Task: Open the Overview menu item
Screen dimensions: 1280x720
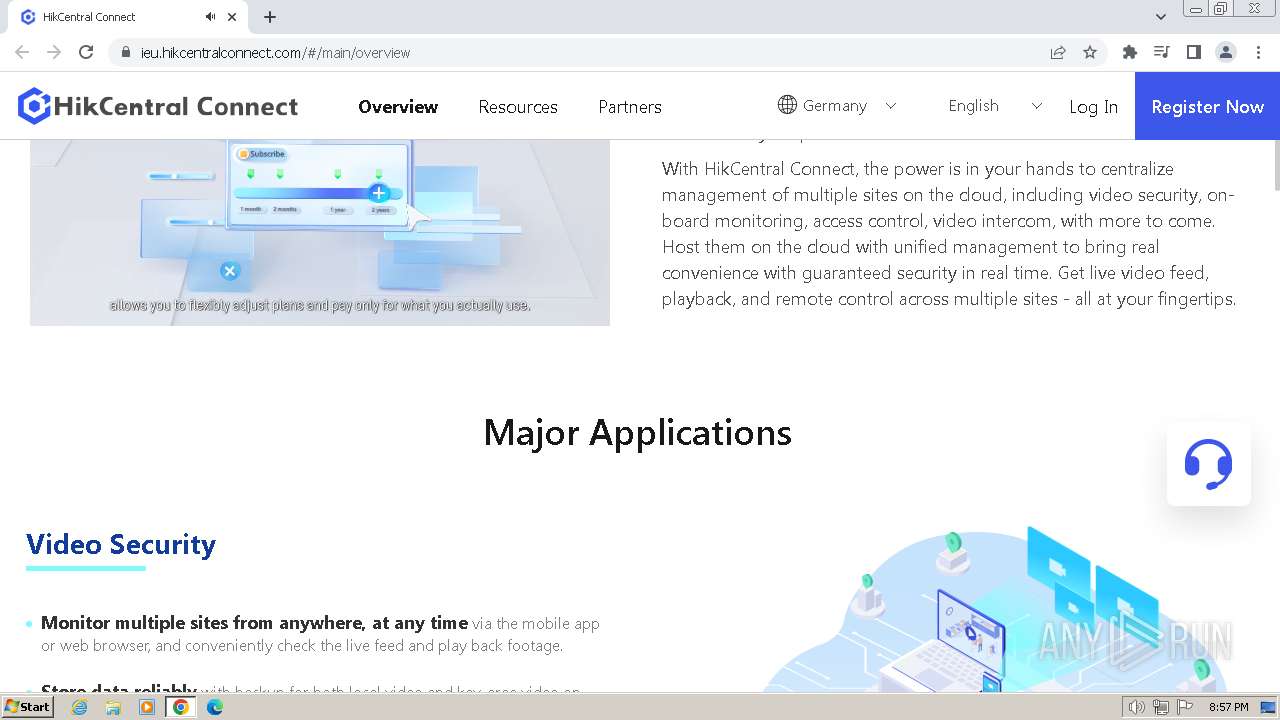Action: tap(398, 106)
